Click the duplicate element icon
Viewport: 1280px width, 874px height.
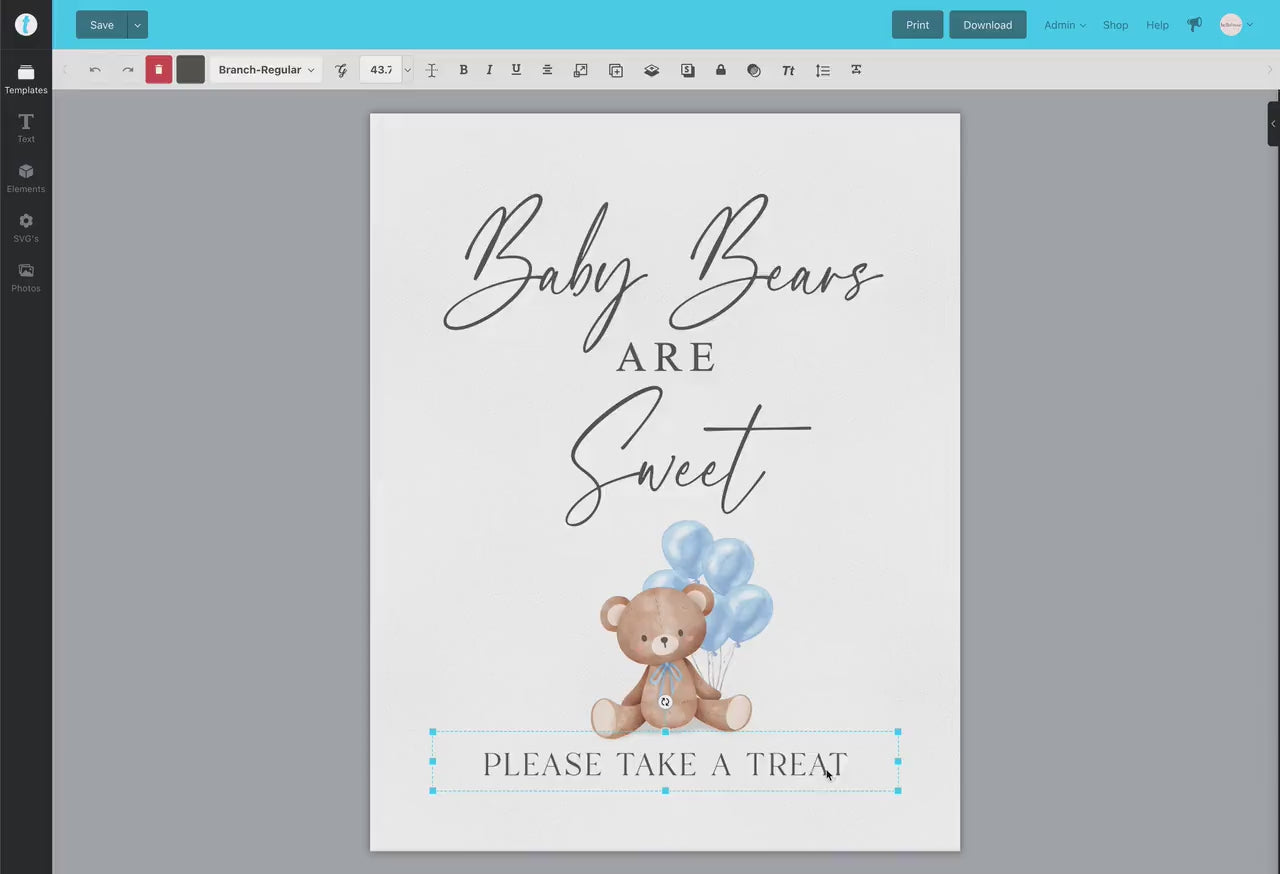click(616, 70)
